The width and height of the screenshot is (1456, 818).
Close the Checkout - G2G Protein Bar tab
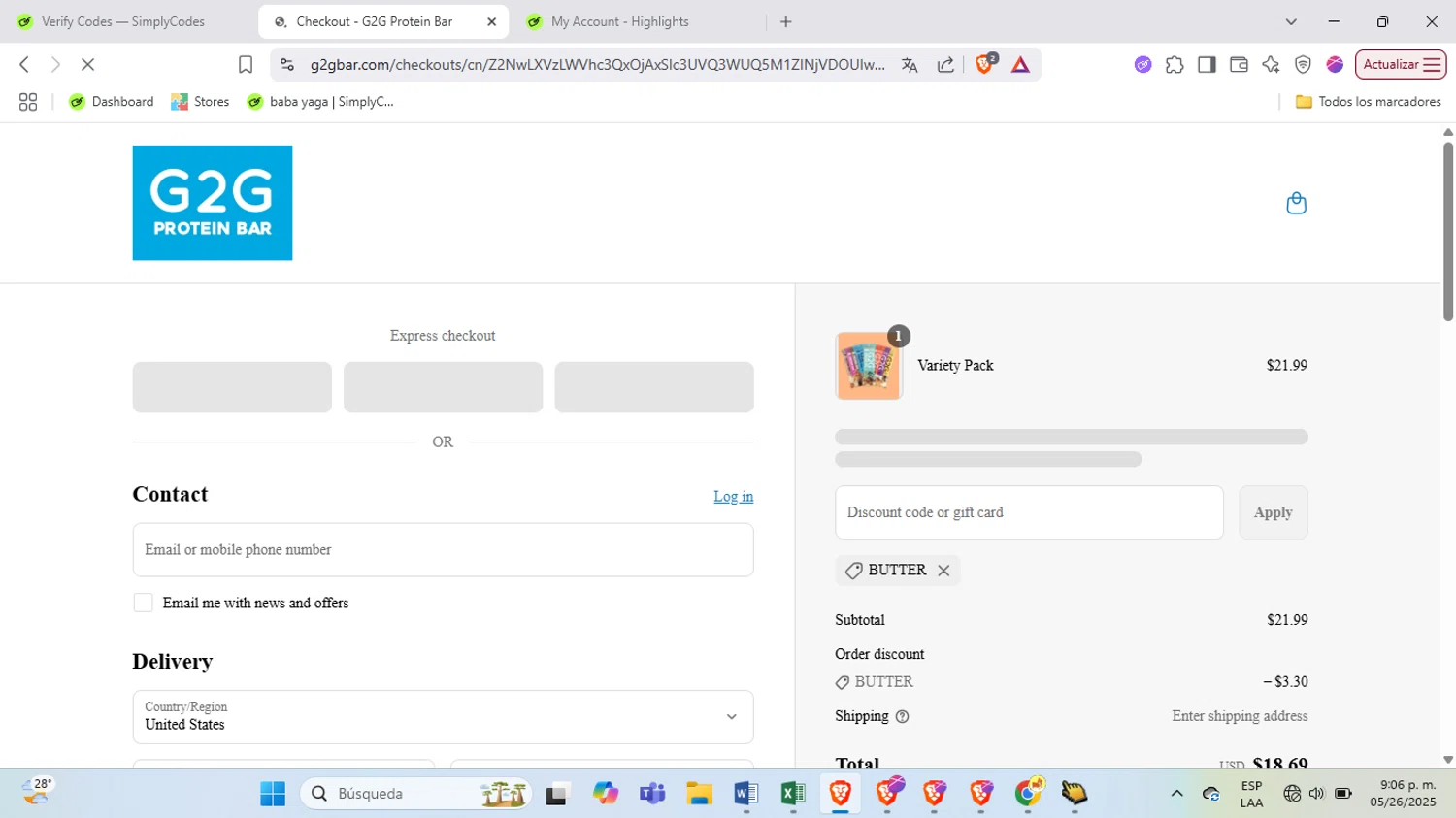[x=492, y=21]
